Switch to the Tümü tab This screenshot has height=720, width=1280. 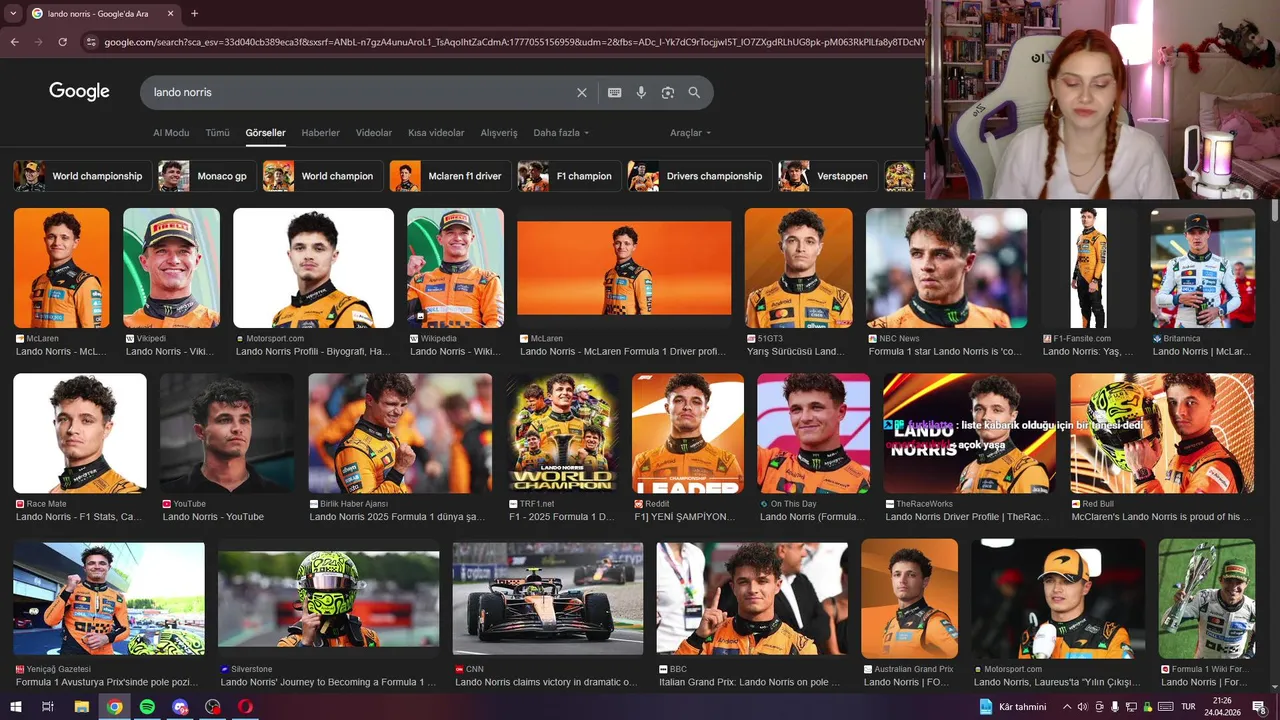click(217, 133)
